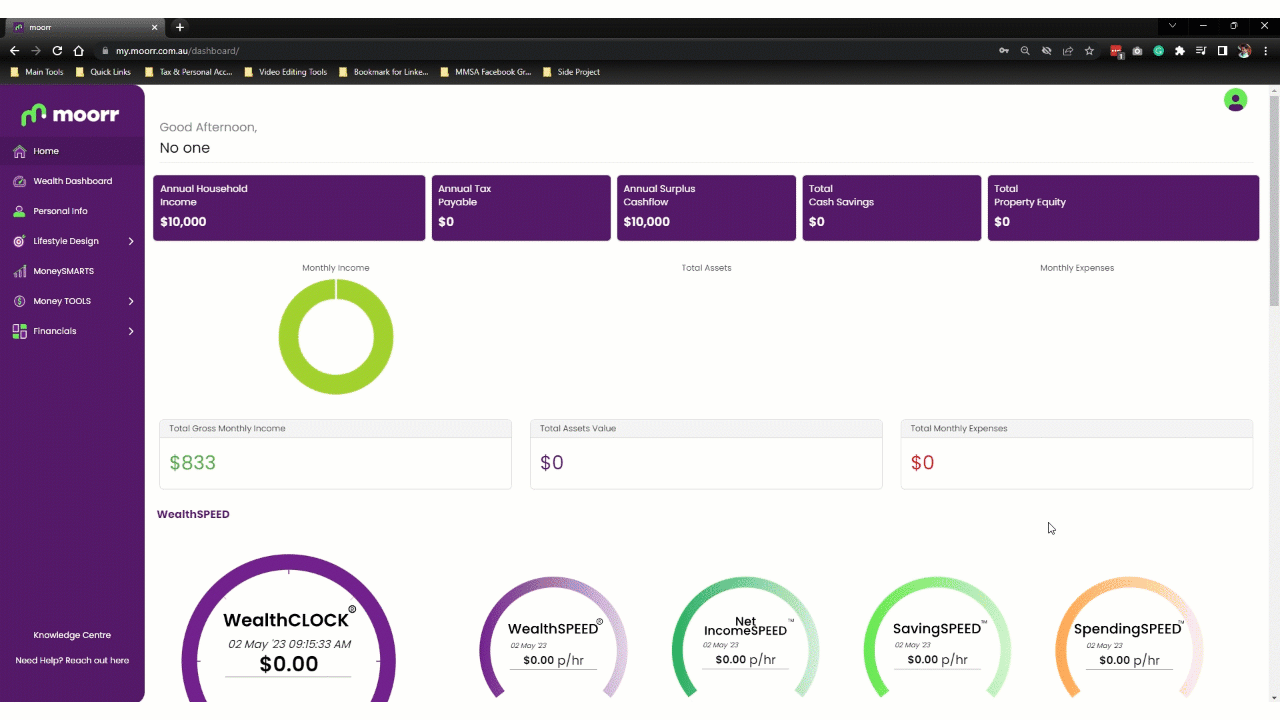The height and width of the screenshot is (720, 1280).
Task: Open the Main Tools bookmark folder
Action: click(x=37, y=72)
